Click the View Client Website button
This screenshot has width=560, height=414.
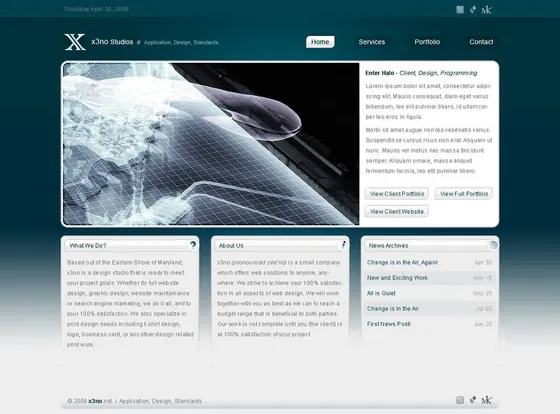pos(397,211)
